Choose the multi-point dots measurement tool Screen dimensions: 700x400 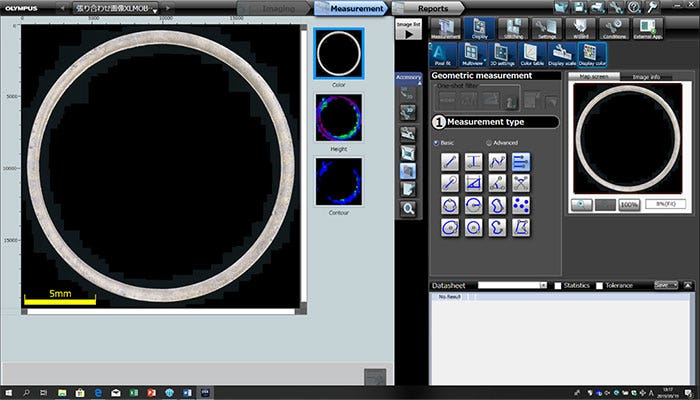(521, 204)
